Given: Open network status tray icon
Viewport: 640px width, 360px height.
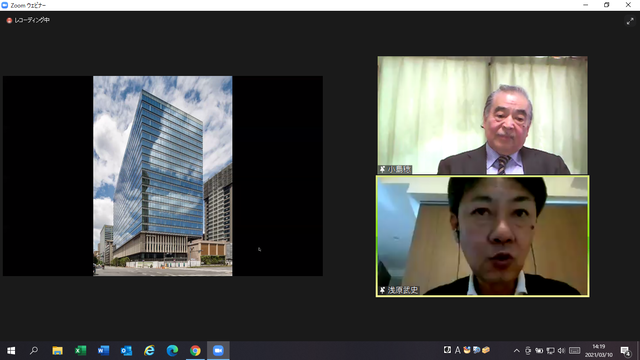Looking at the screenshot, I should (550, 351).
